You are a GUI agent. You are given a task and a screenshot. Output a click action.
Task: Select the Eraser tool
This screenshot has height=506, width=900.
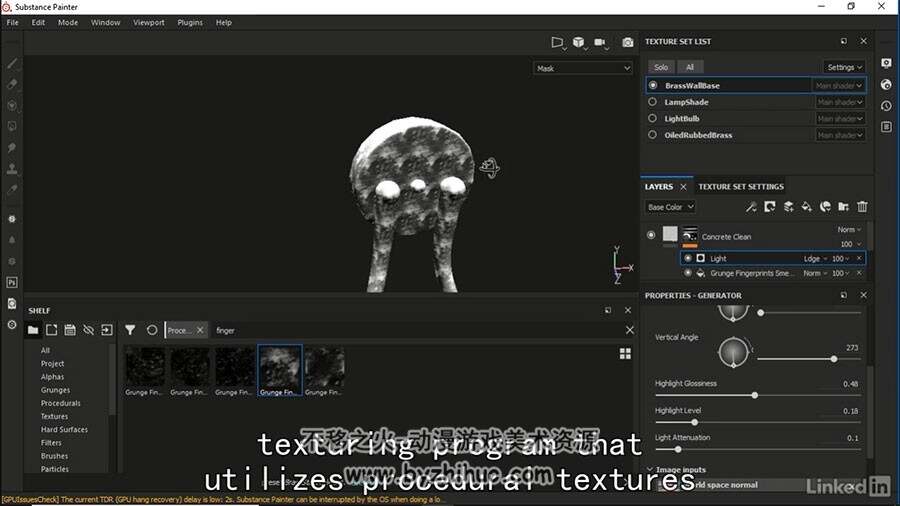pos(12,84)
